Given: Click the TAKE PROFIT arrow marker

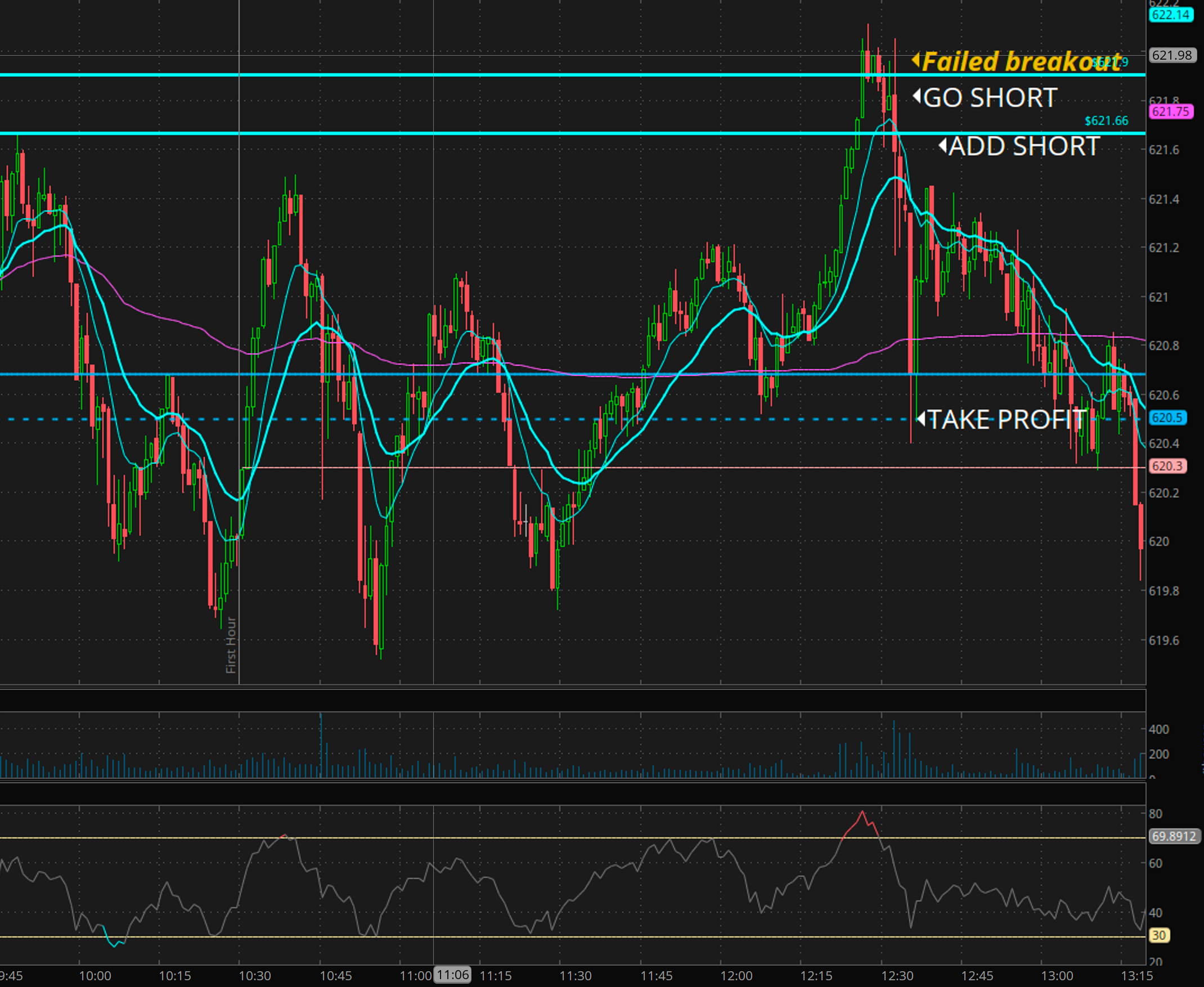Looking at the screenshot, I should 922,419.
